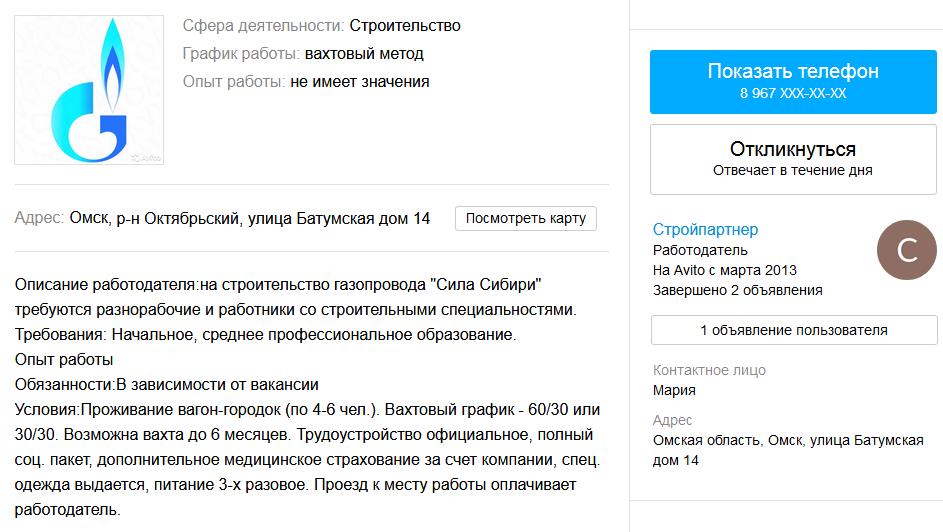The width and height of the screenshot is (943, 532).
Task: Show the map via "Посмотреть карту"
Action: coord(525,218)
